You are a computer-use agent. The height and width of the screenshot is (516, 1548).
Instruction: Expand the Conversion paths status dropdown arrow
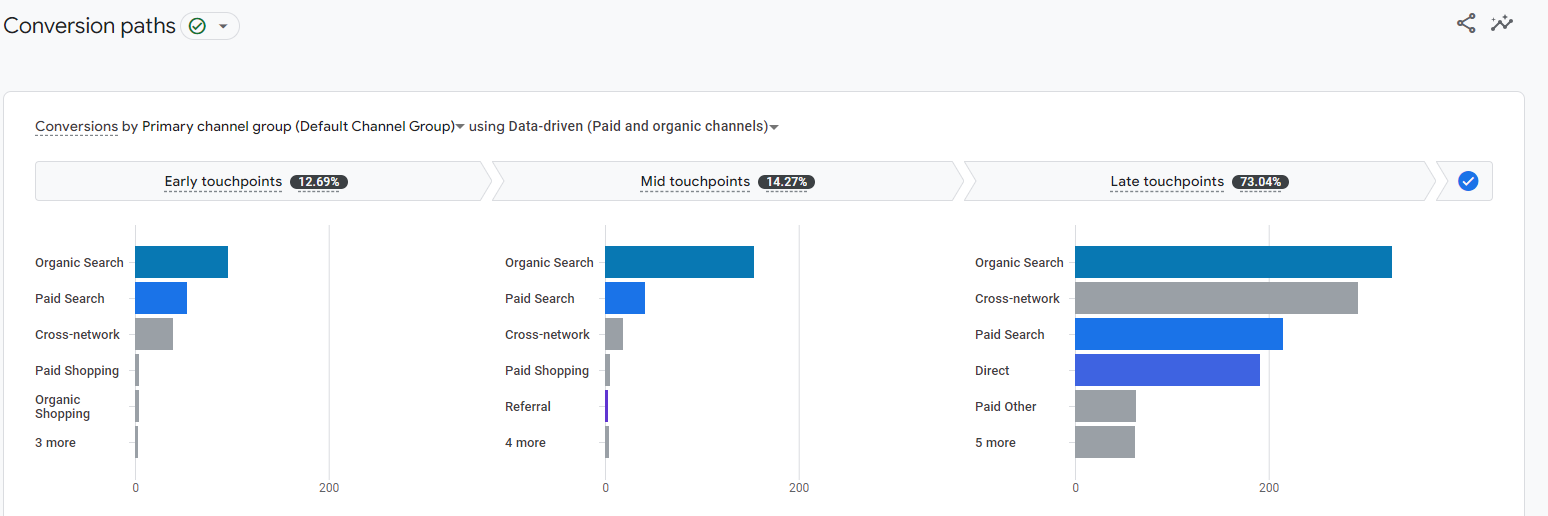(223, 26)
